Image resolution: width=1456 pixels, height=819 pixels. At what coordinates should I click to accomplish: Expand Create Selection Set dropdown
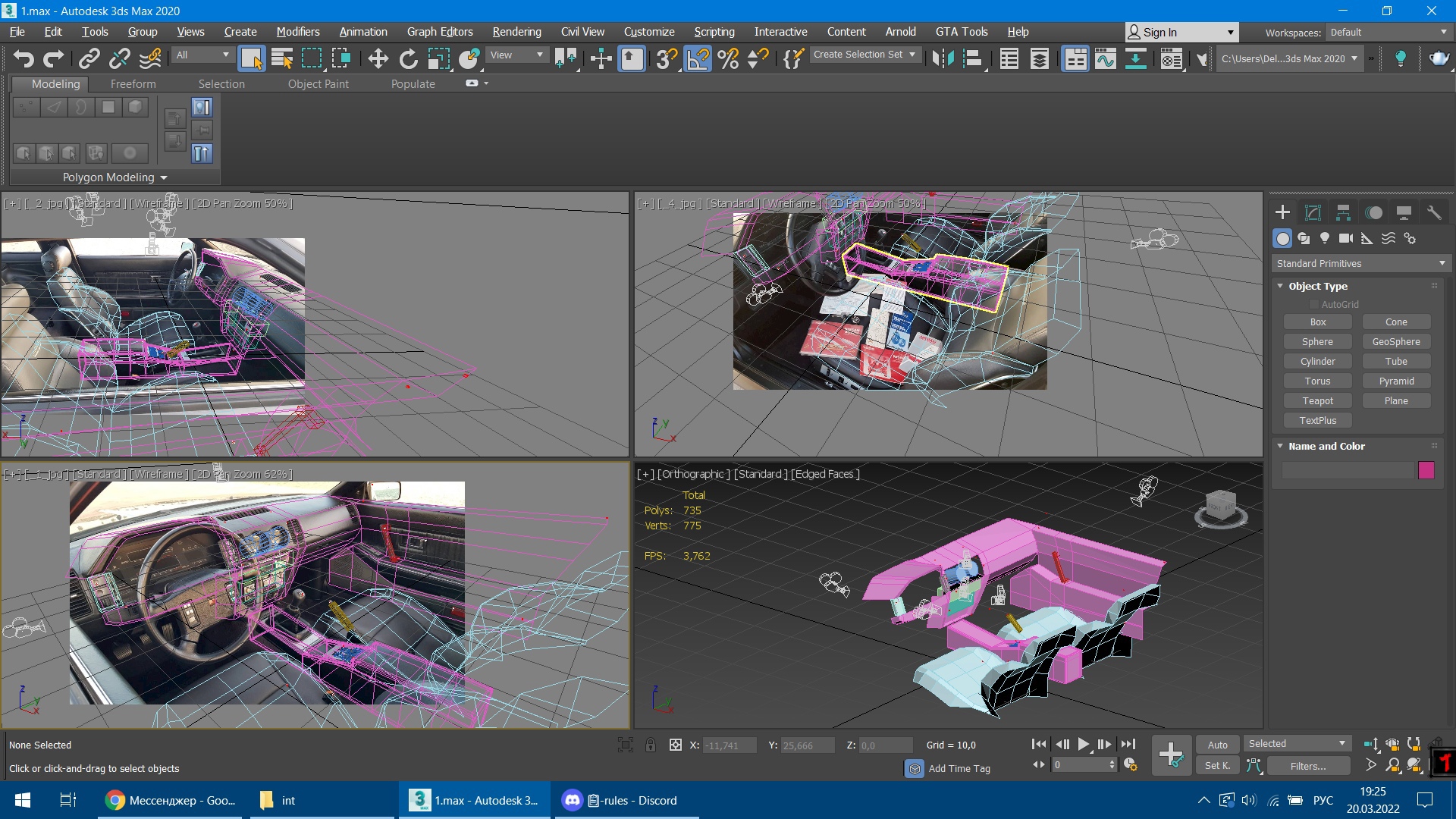[912, 55]
